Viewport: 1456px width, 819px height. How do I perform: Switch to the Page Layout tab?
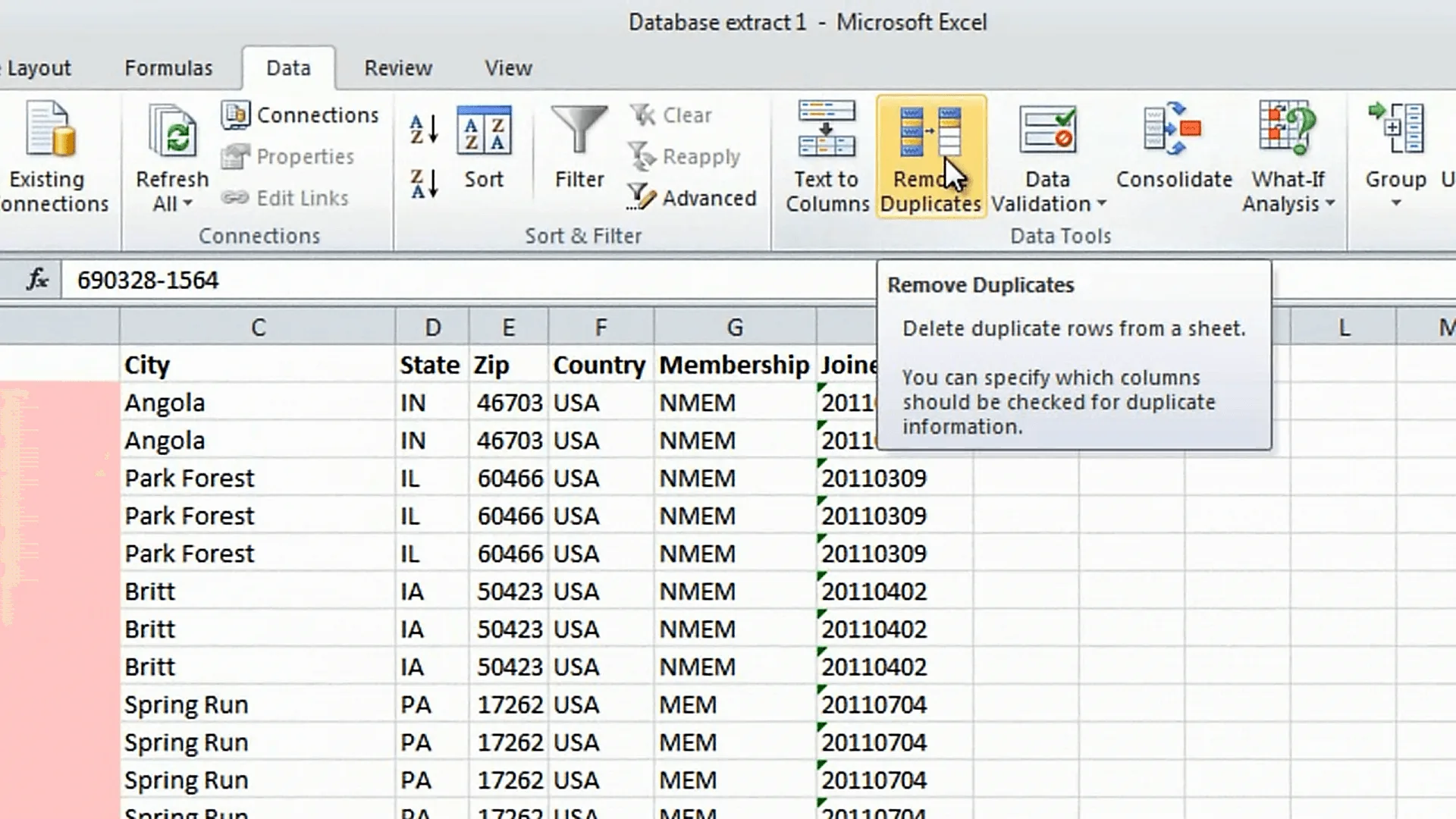tap(36, 68)
